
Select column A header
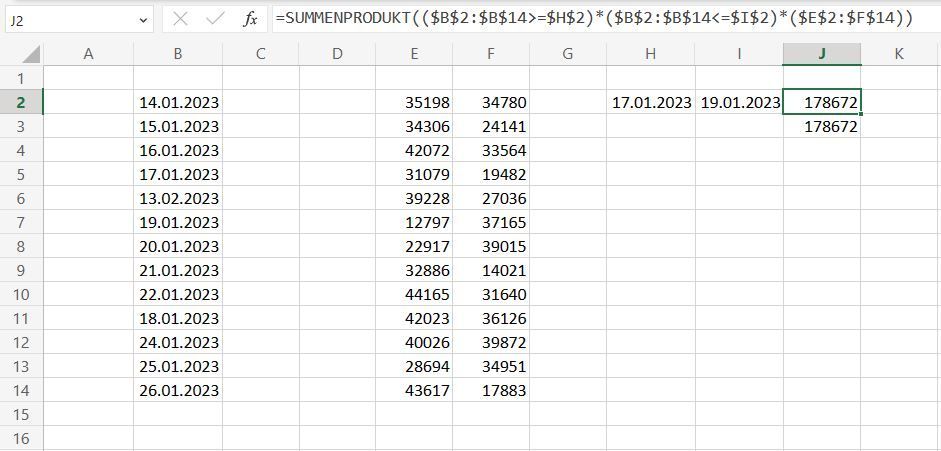coord(89,54)
